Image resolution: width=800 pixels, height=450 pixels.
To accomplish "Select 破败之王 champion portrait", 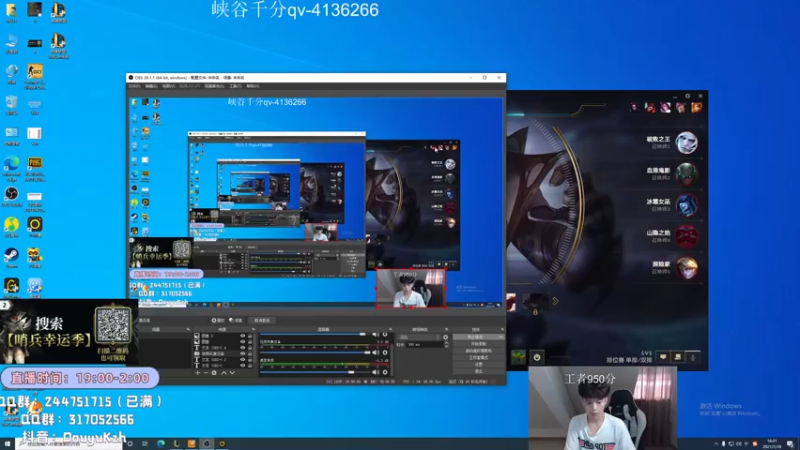I will 686,142.
